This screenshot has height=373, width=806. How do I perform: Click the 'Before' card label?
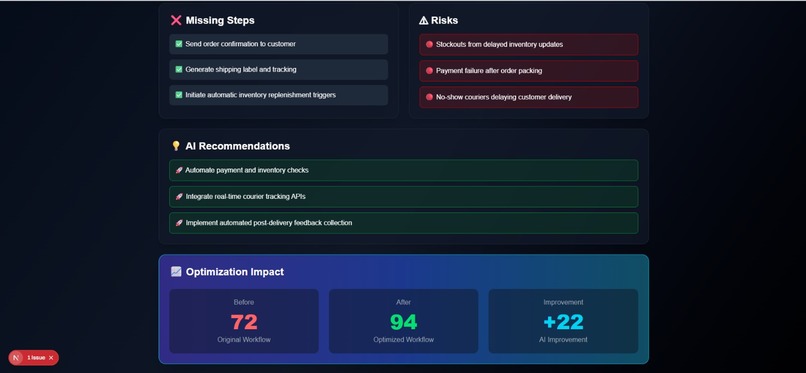[x=244, y=302]
